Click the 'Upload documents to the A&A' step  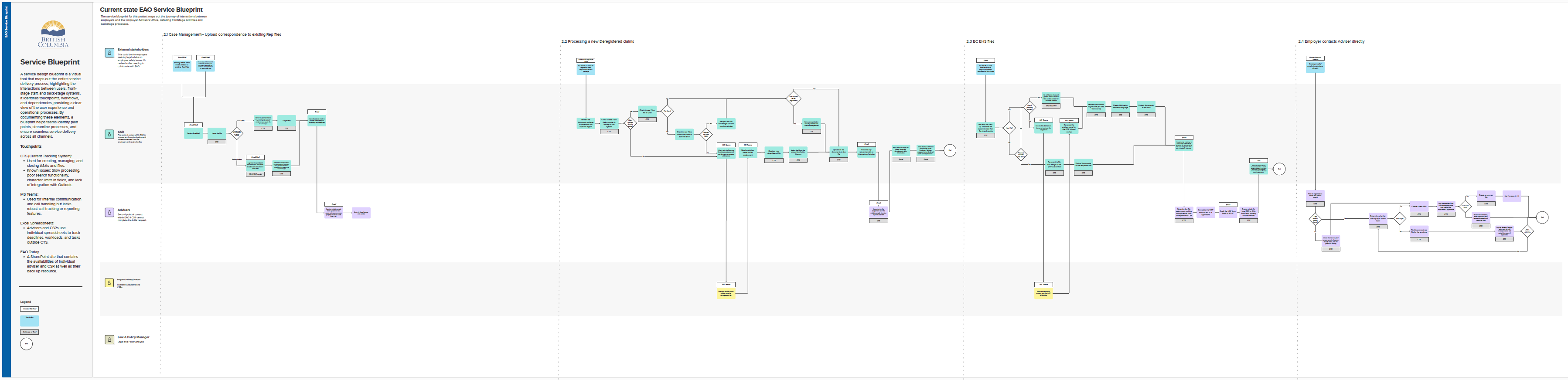click(1145, 106)
